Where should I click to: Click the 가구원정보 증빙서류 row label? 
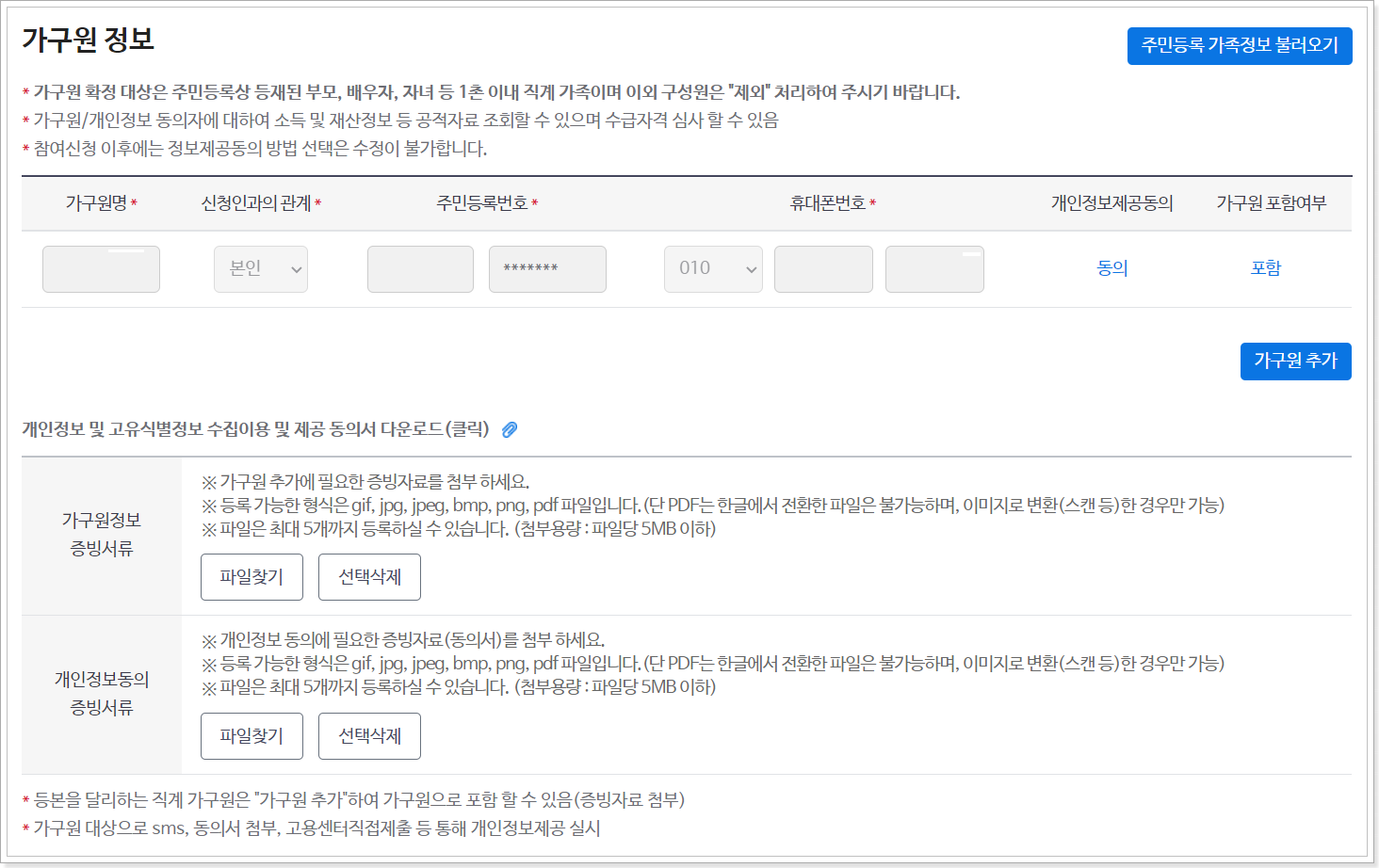[x=102, y=535]
